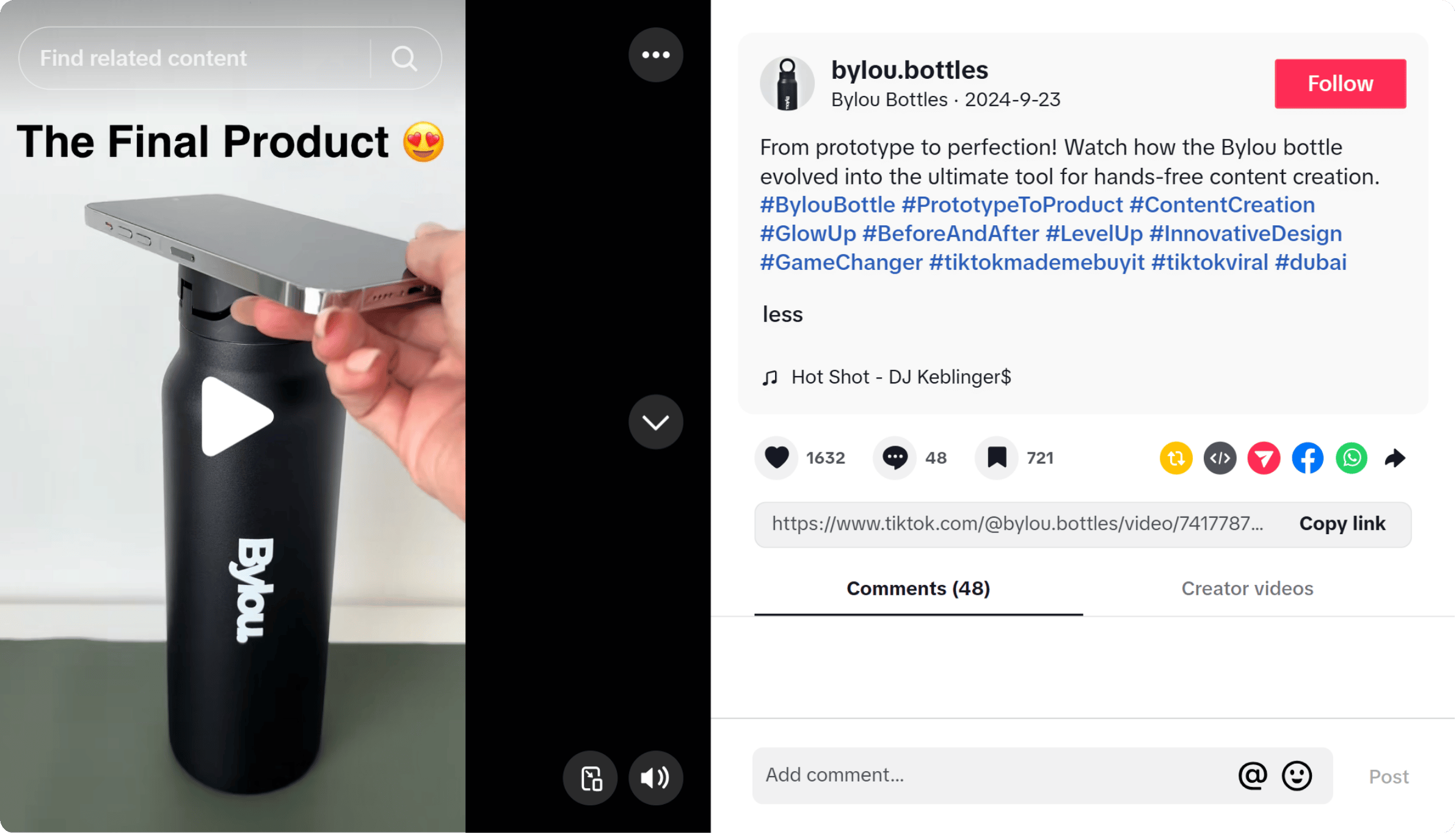This screenshot has width=1456, height=834.
Task: Share the video via WhatsApp
Action: (x=1352, y=458)
